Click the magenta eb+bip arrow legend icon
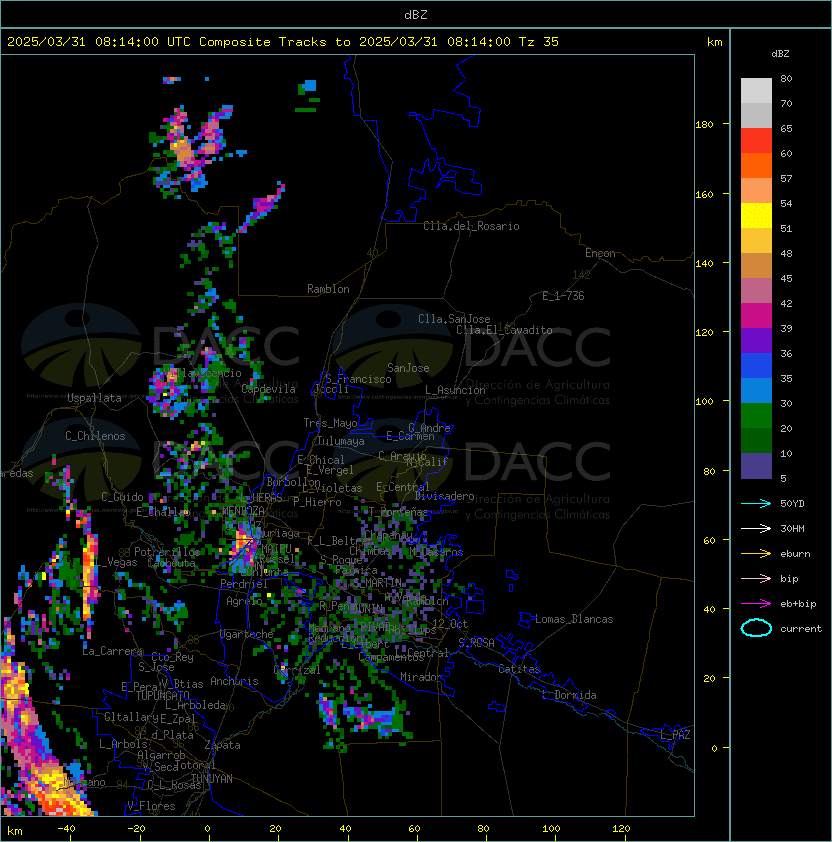 point(756,604)
